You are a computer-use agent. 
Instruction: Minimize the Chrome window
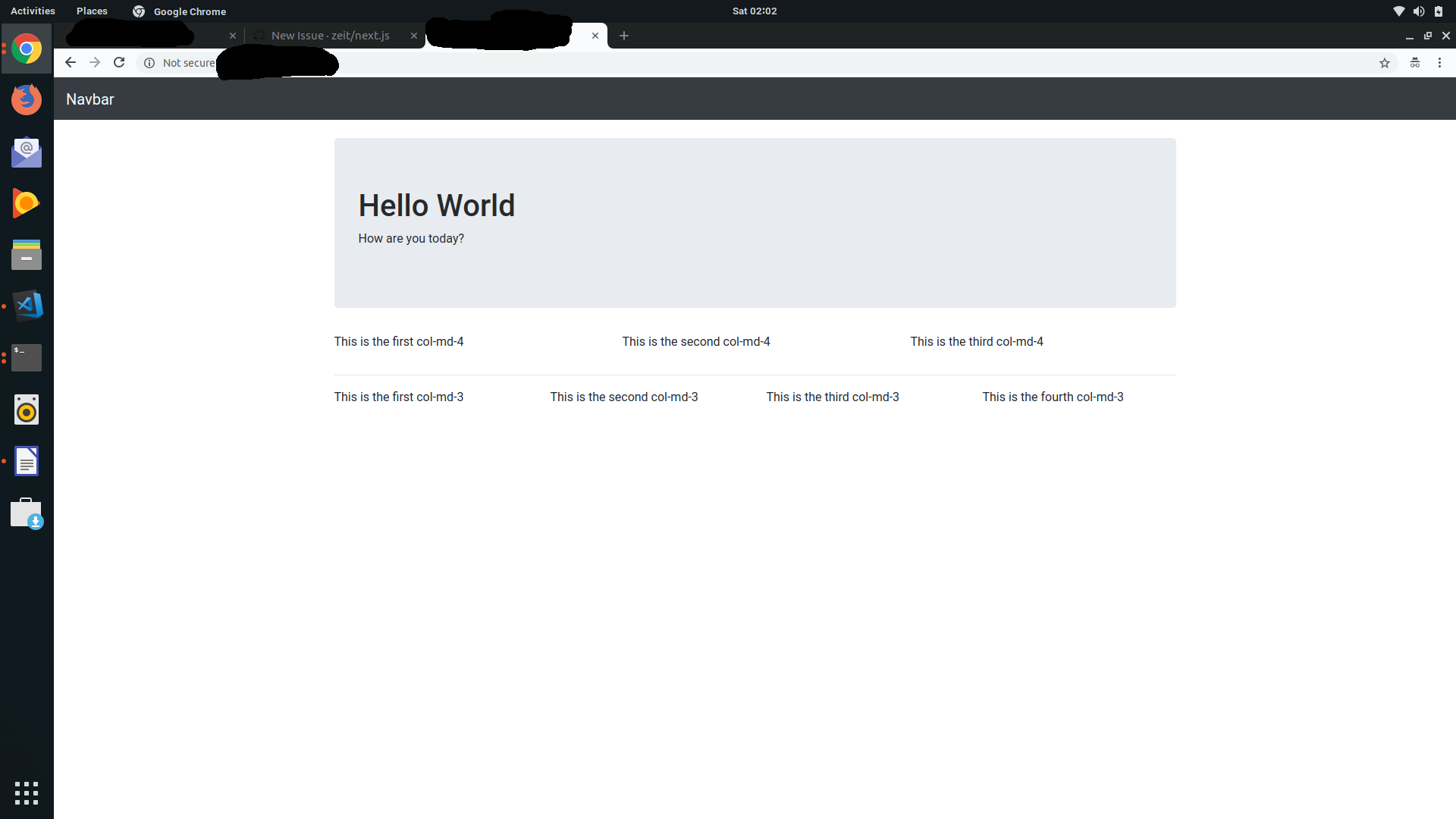coord(1409,36)
